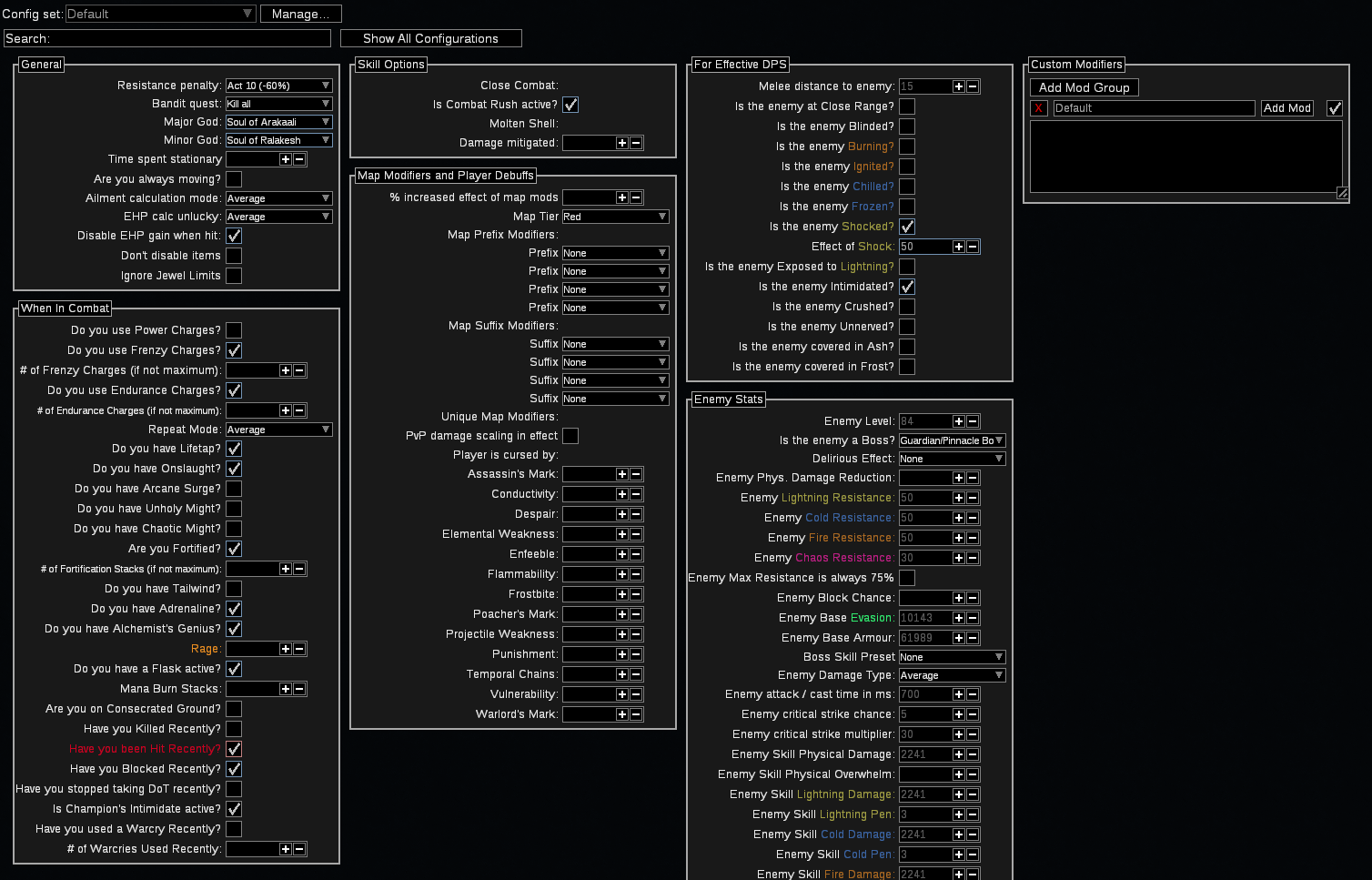The height and width of the screenshot is (880, 1372).
Task: Decrease Enemy attack cast time value
Action: (x=973, y=694)
